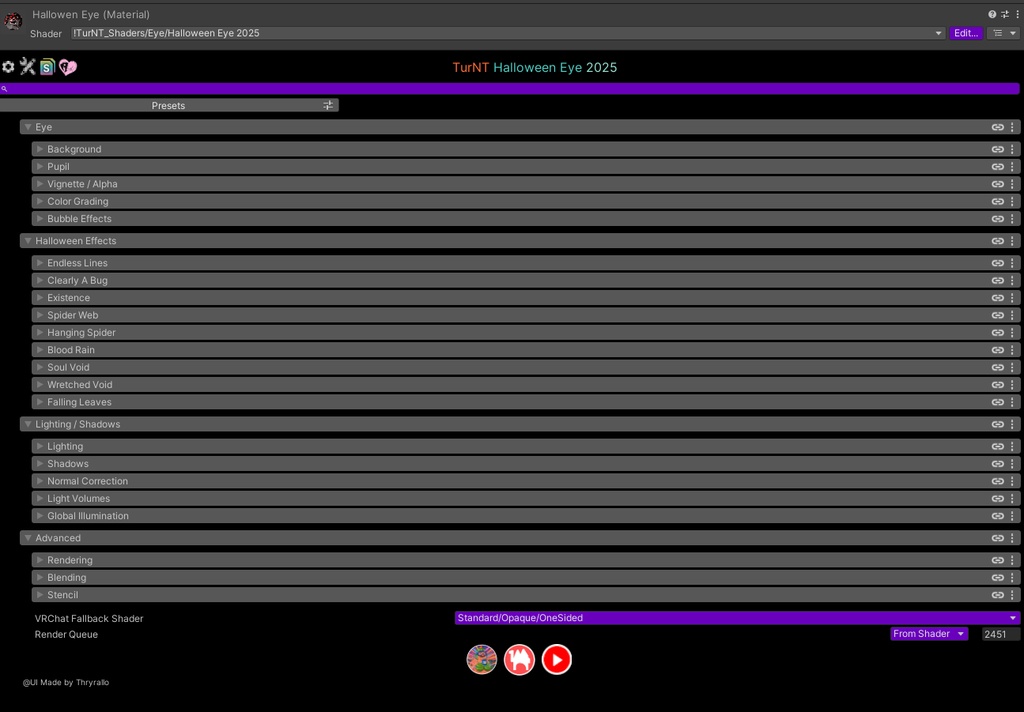Expand the Normal Correction section
This screenshot has width=1024, height=712.
[x=40, y=481]
